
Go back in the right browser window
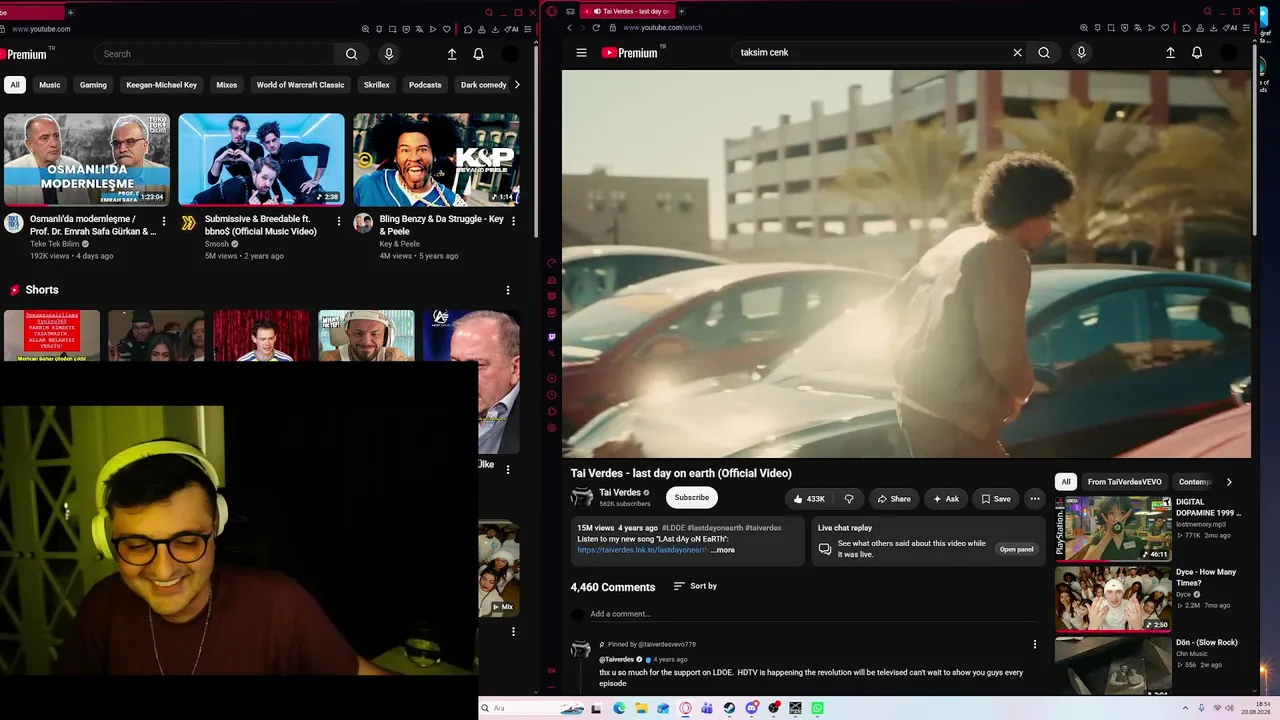(569, 28)
